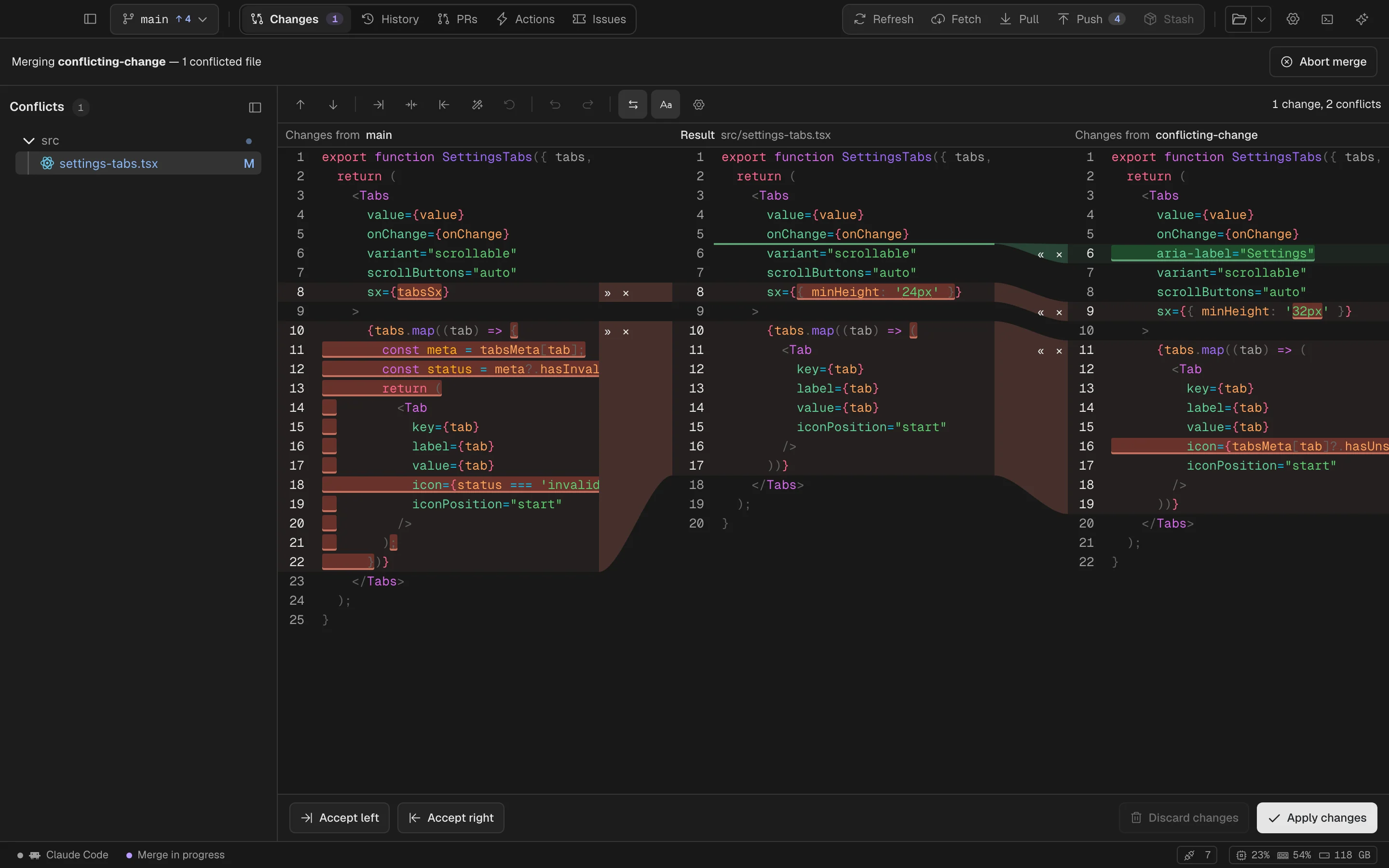The image size is (1389, 868).
Task: Expand the chevron beside the folder icon
Action: pyautogui.click(x=1262, y=19)
